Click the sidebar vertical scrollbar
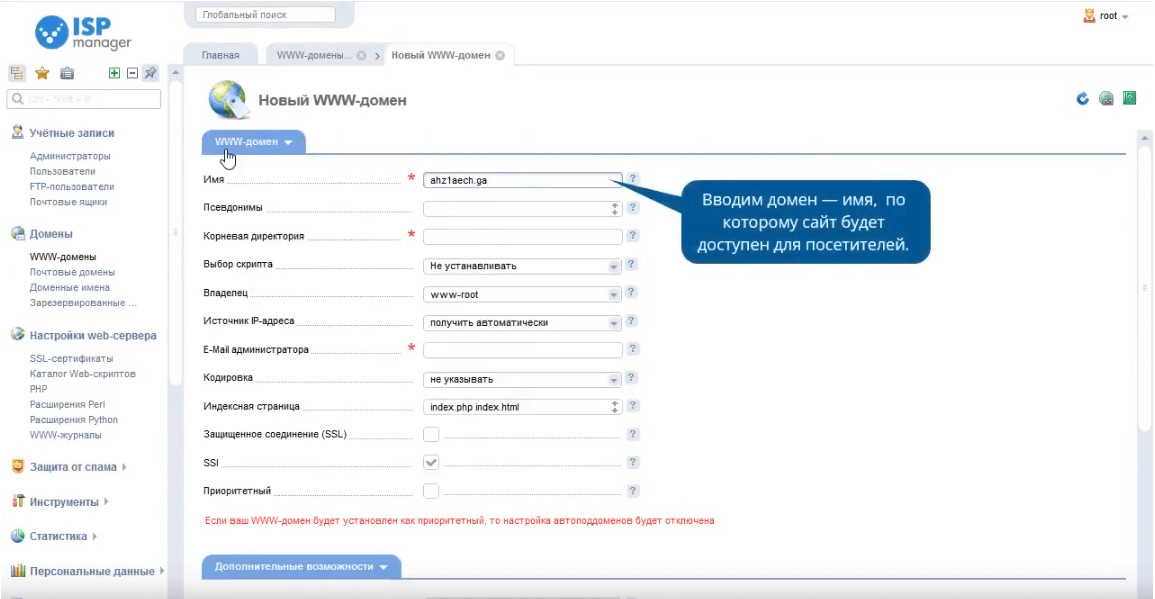 pyautogui.click(x=175, y=232)
